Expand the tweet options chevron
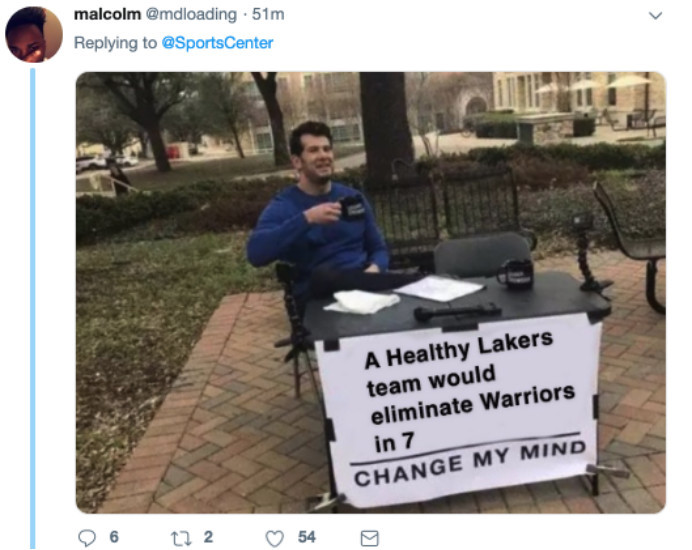 pos(655,16)
